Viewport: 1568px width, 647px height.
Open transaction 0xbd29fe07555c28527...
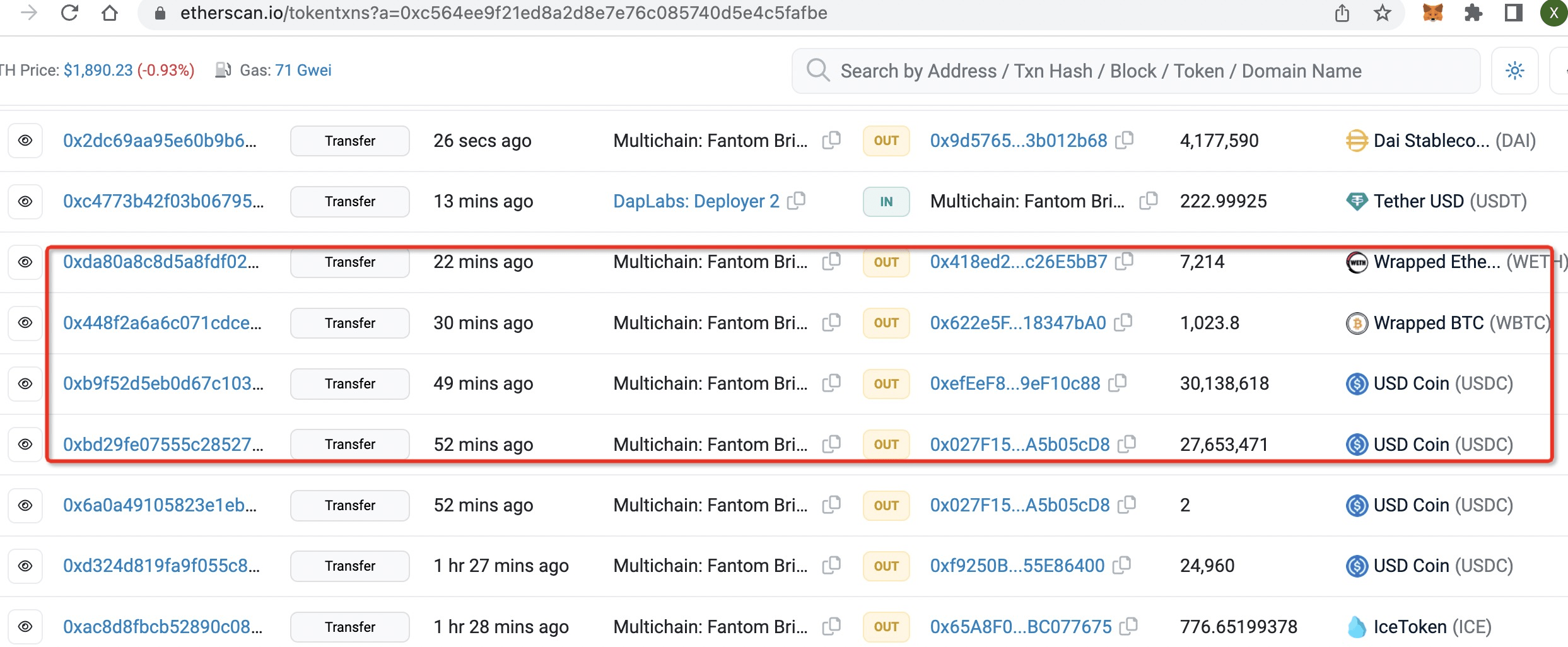click(x=163, y=445)
